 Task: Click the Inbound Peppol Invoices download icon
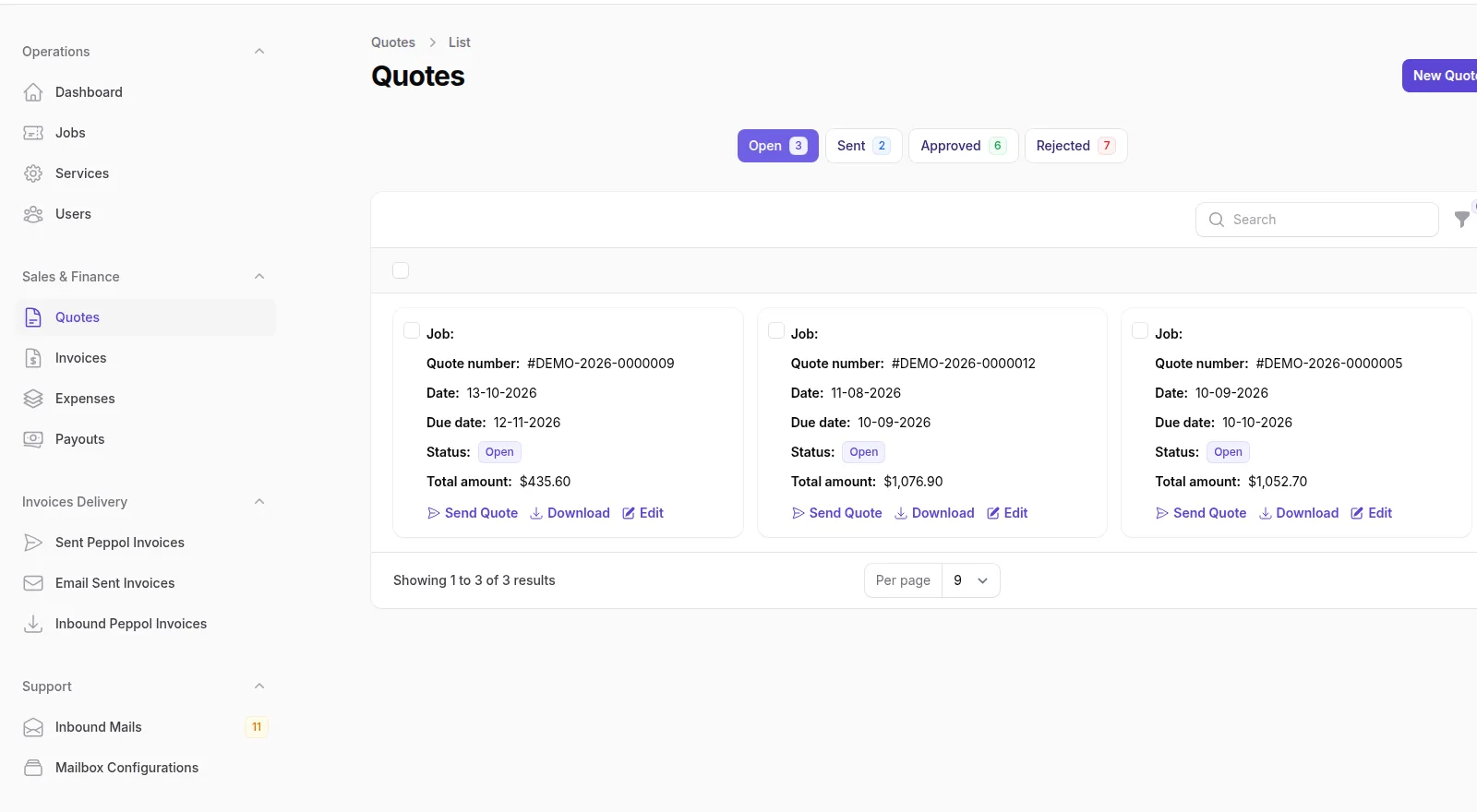pos(33,624)
